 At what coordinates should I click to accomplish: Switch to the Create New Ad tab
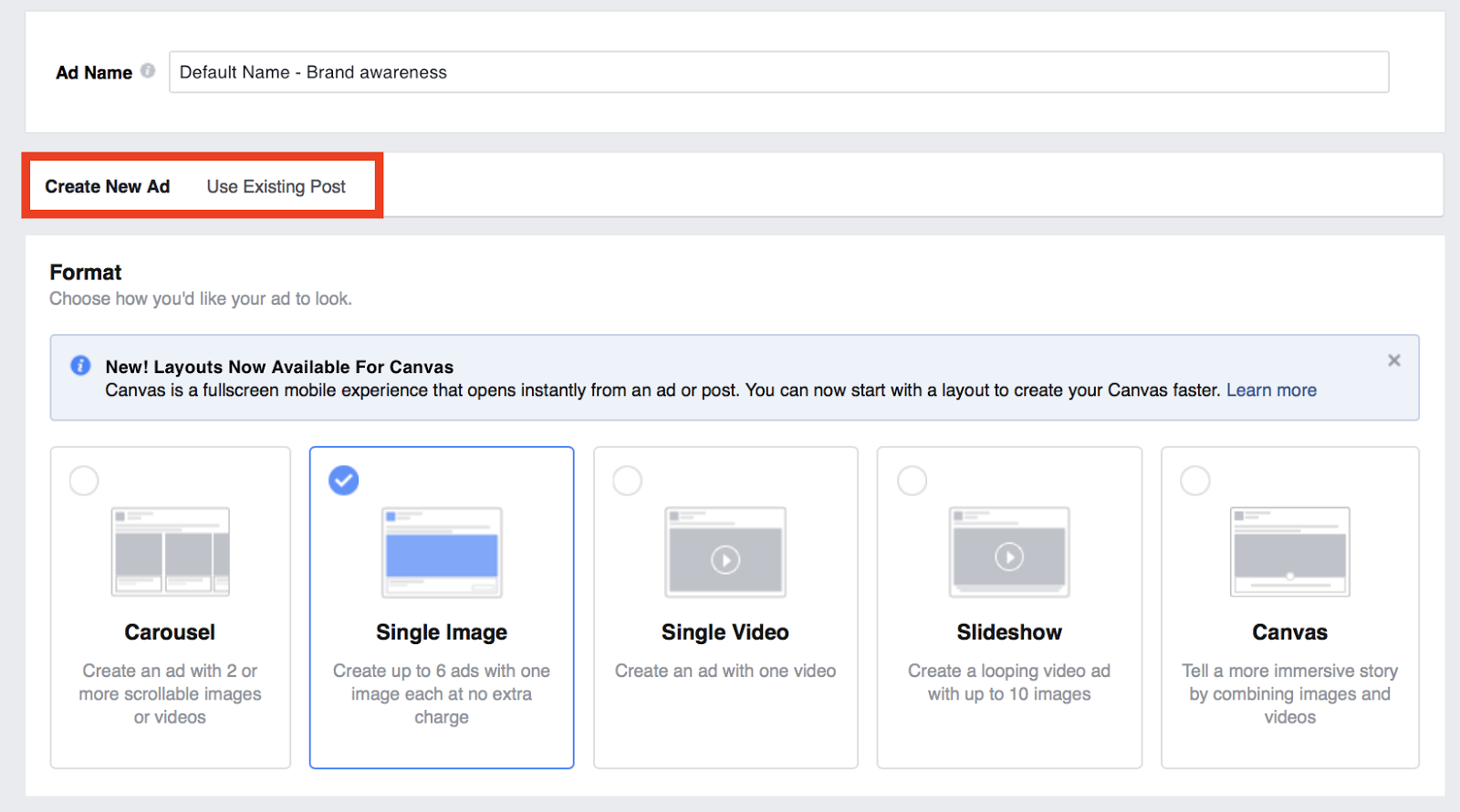click(108, 187)
